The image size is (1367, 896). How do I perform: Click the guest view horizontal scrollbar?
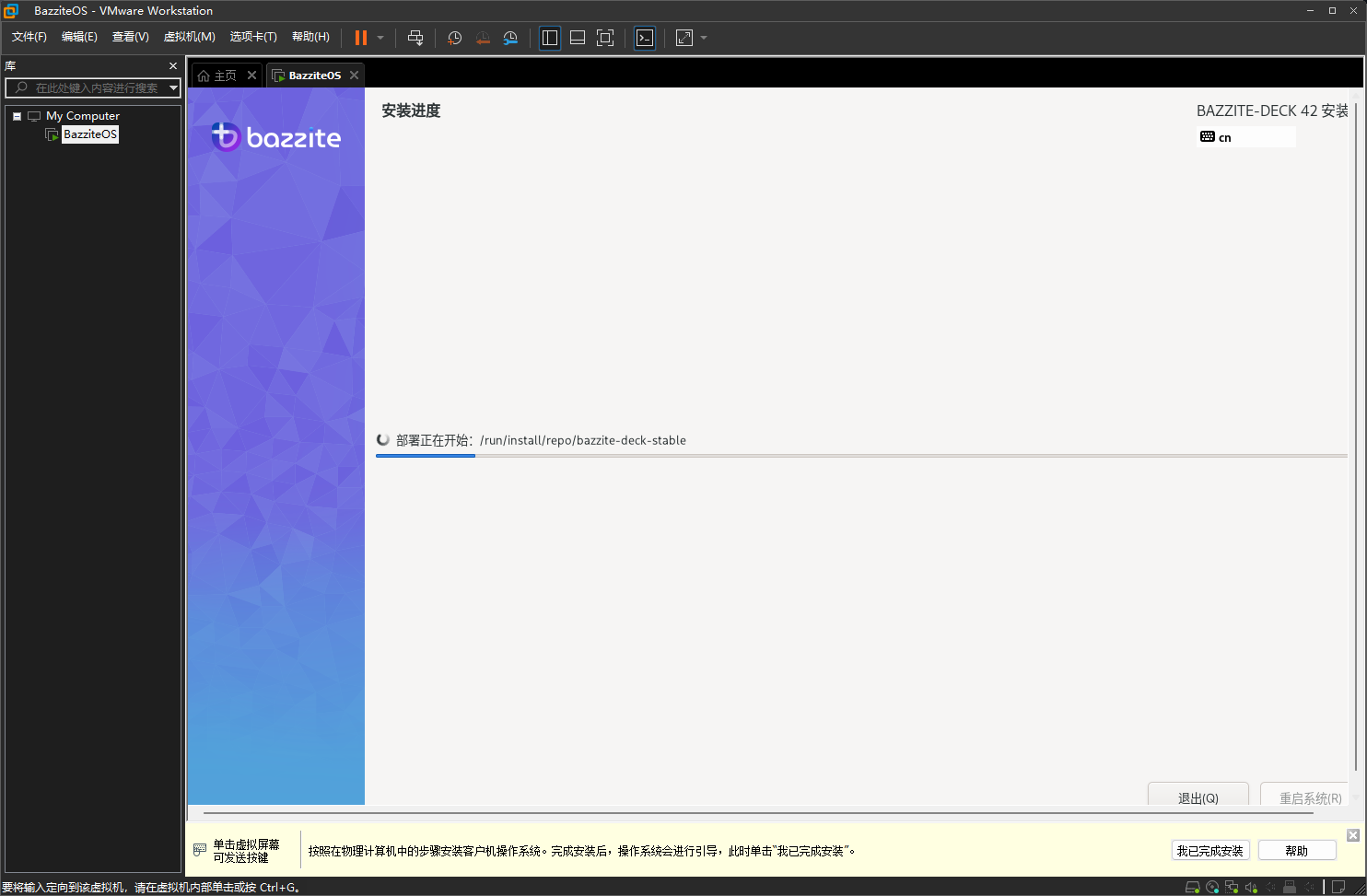(x=759, y=814)
